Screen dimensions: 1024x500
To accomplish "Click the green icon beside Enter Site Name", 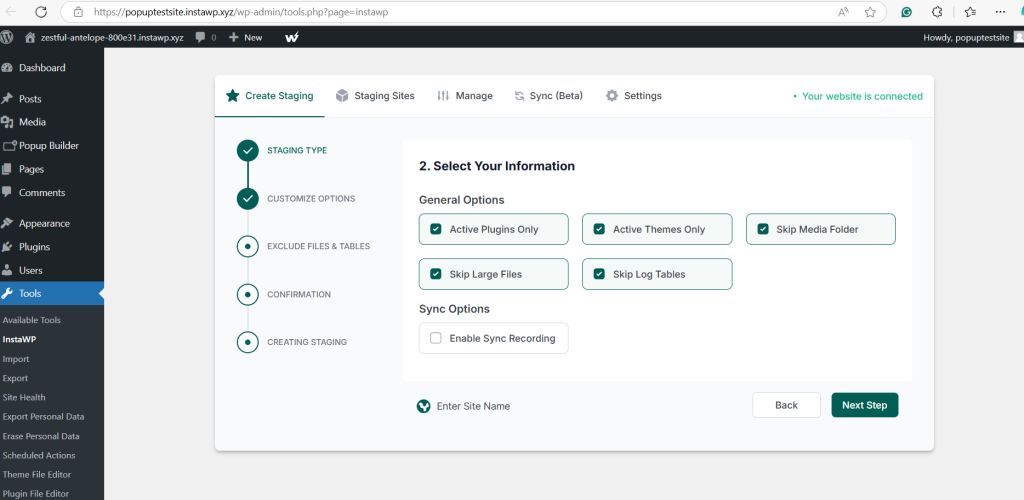I will tap(423, 406).
